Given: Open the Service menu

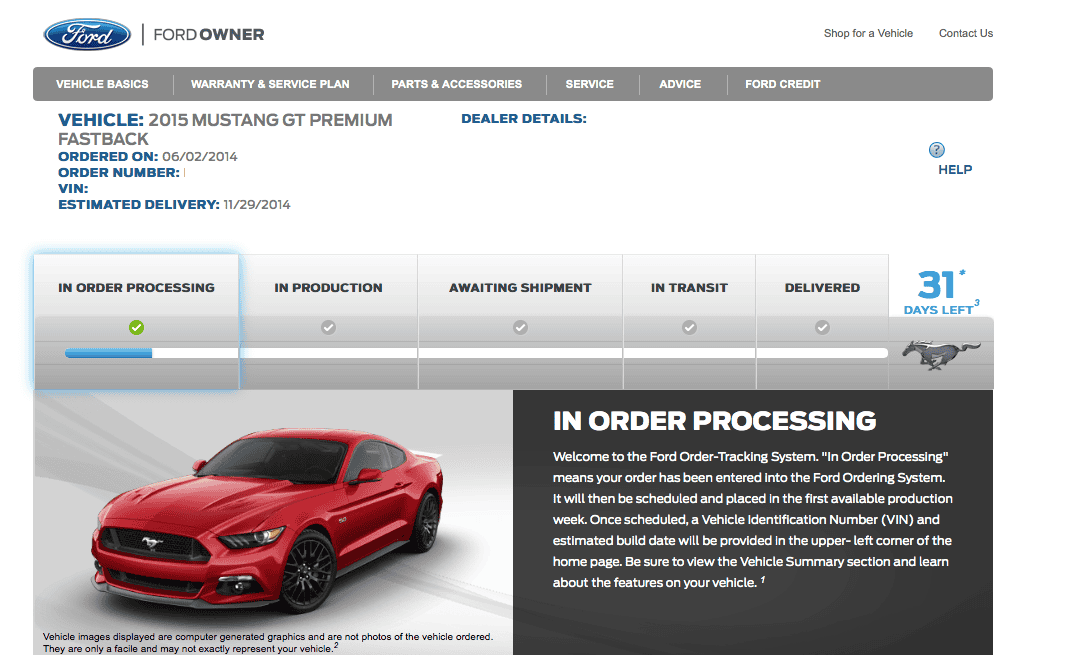Looking at the screenshot, I should [x=589, y=84].
